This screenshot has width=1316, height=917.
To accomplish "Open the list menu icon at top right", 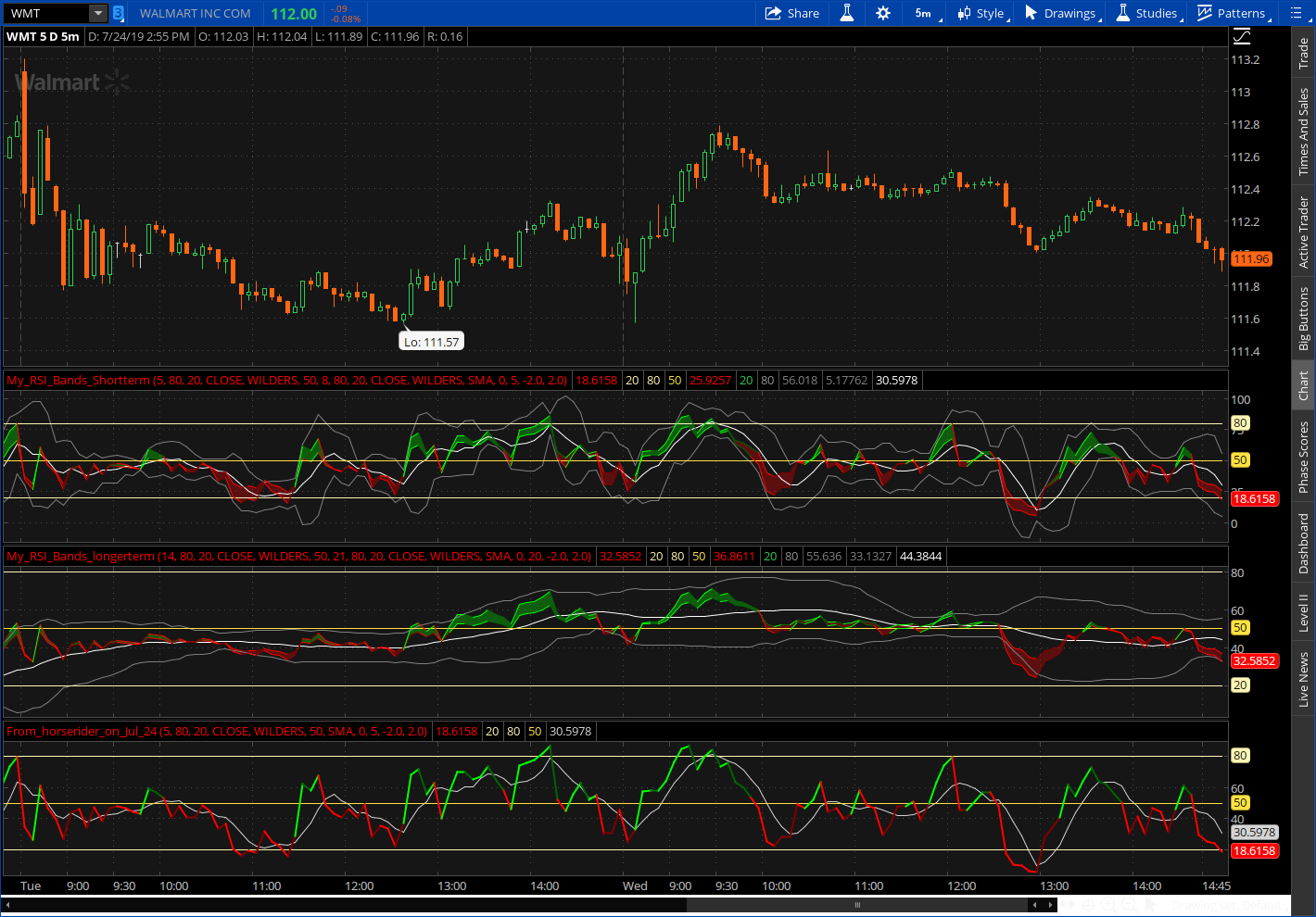I will 1296,13.
